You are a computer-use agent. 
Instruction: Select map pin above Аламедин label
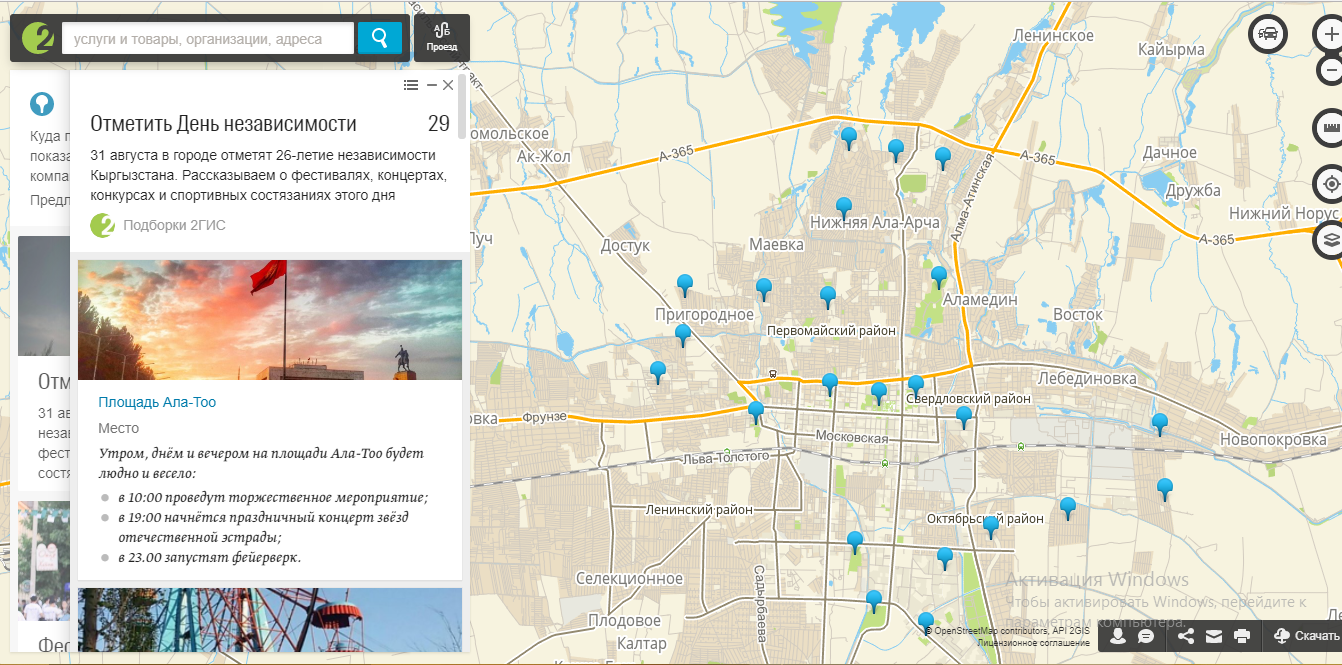[939, 277]
